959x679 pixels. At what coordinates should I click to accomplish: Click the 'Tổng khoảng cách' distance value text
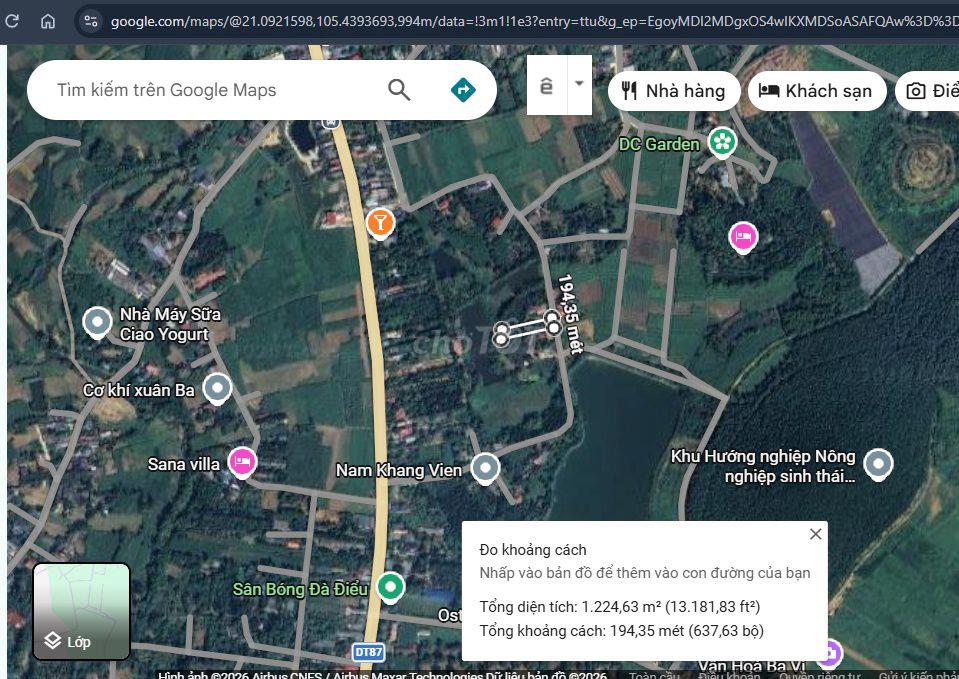(621, 631)
